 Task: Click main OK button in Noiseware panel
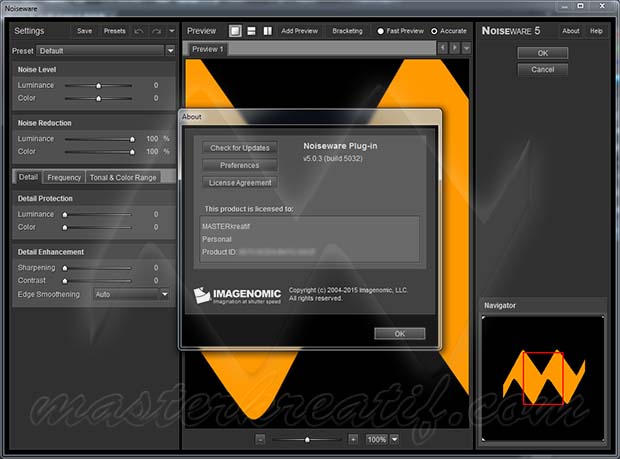click(542, 53)
